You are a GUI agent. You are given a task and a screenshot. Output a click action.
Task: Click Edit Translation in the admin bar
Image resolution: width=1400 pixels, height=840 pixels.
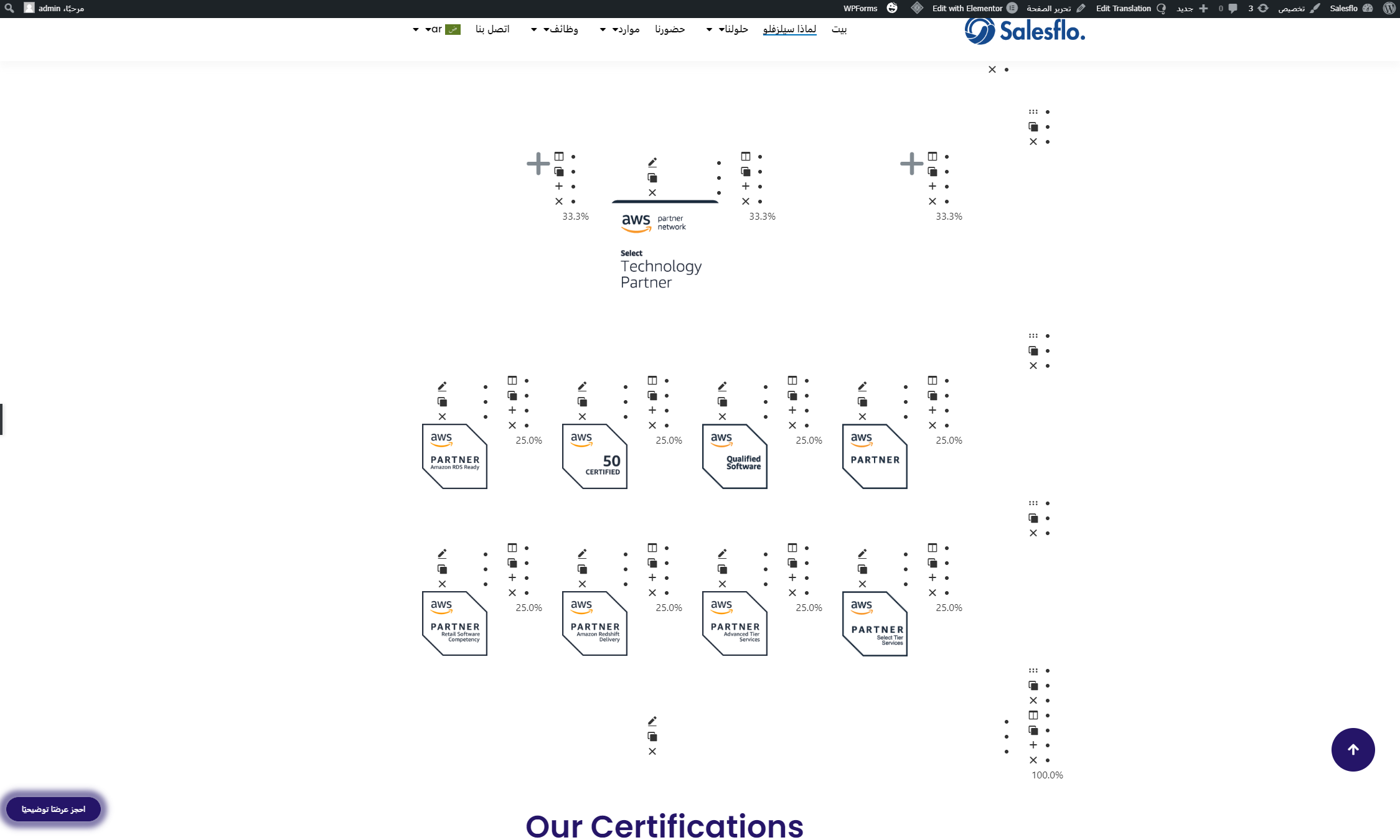(1130, 8)
